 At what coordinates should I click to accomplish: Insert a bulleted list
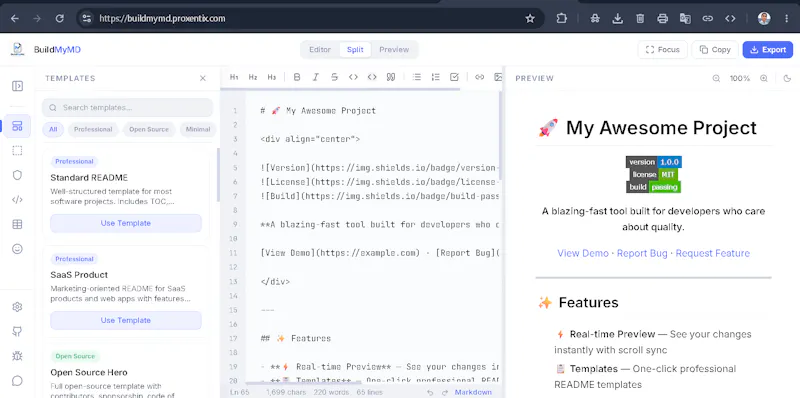(417, 77)
